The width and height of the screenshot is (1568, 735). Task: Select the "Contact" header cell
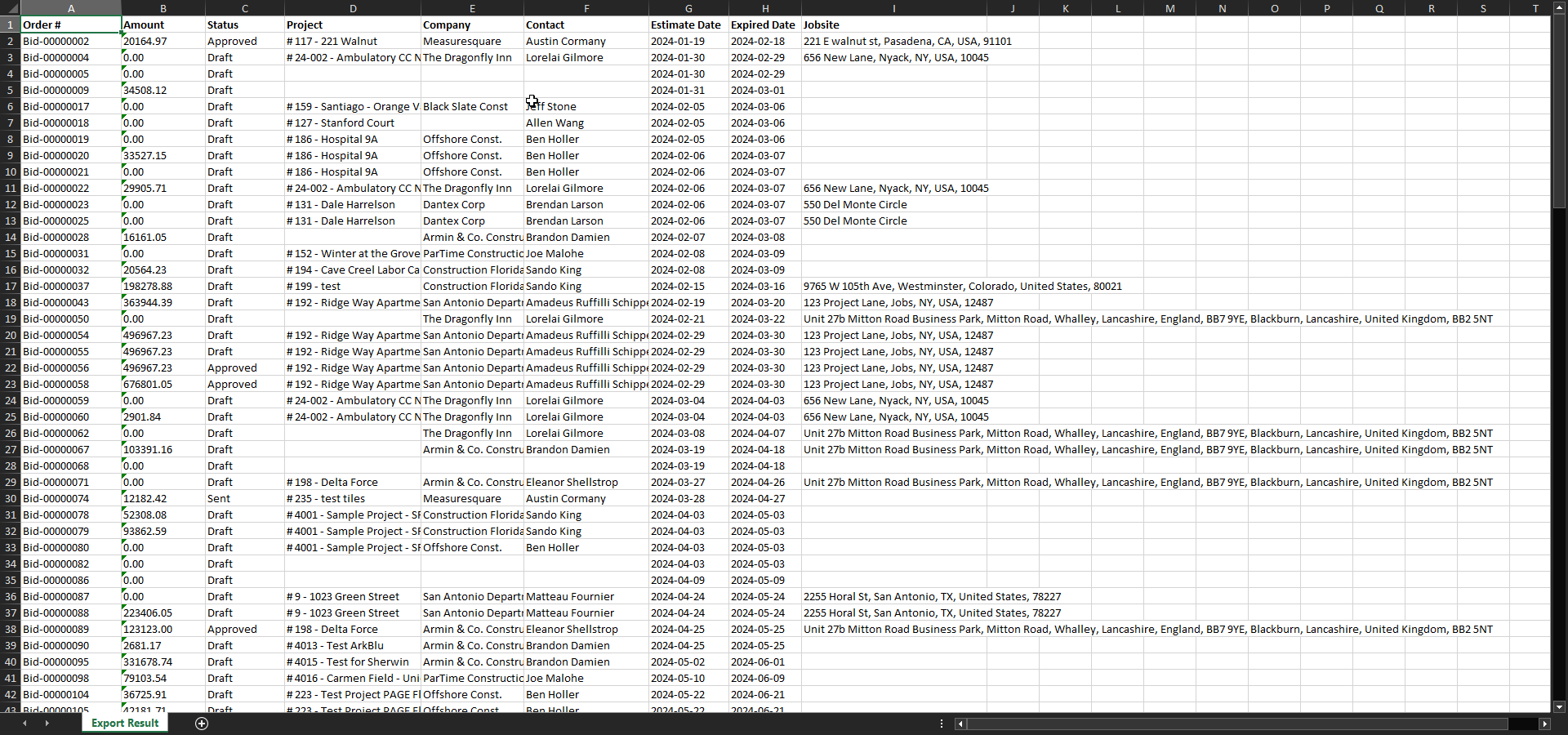[586, 24]
